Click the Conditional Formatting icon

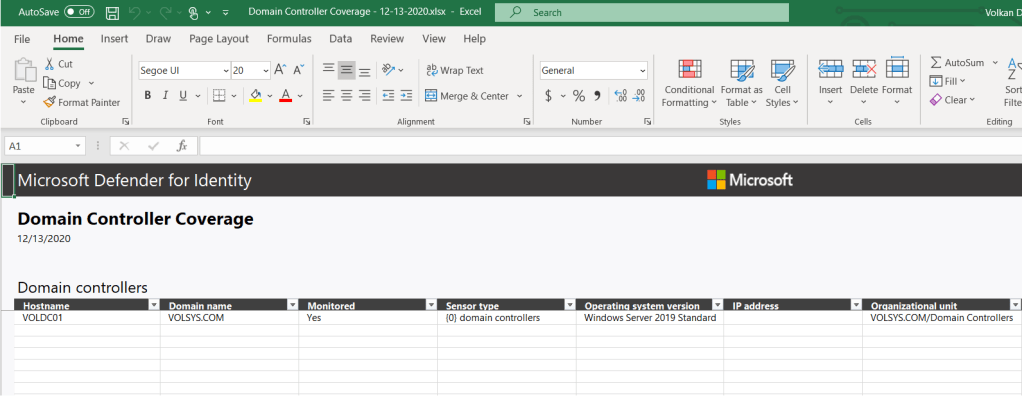[x=689, y=70]
